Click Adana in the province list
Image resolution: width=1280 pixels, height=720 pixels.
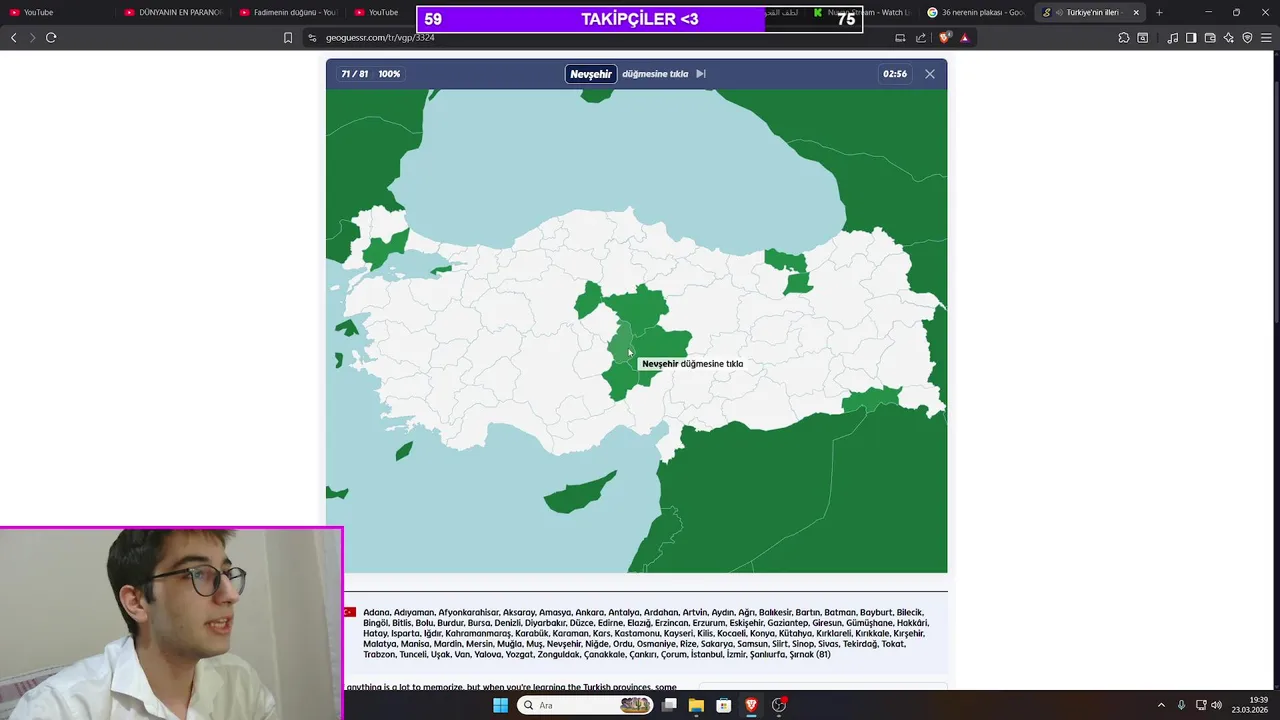(376, 612)
